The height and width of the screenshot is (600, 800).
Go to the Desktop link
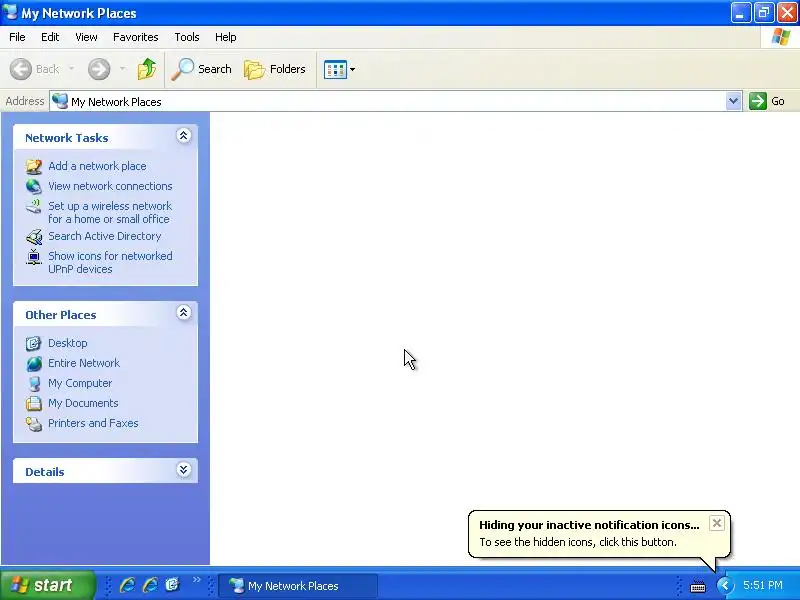tap(67, 343)
